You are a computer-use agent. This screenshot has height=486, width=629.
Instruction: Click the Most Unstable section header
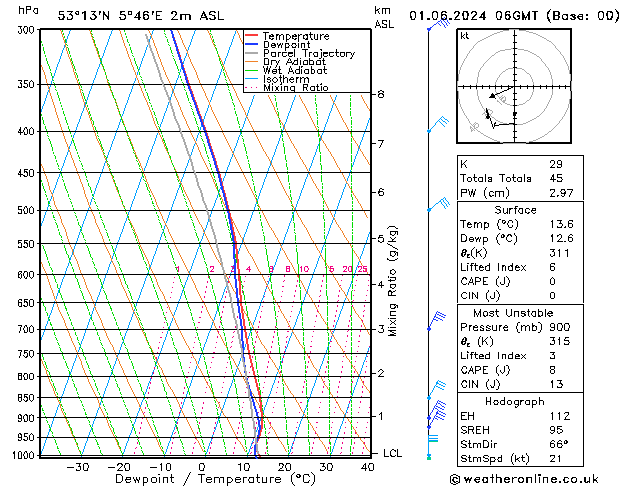coord(513,313)
